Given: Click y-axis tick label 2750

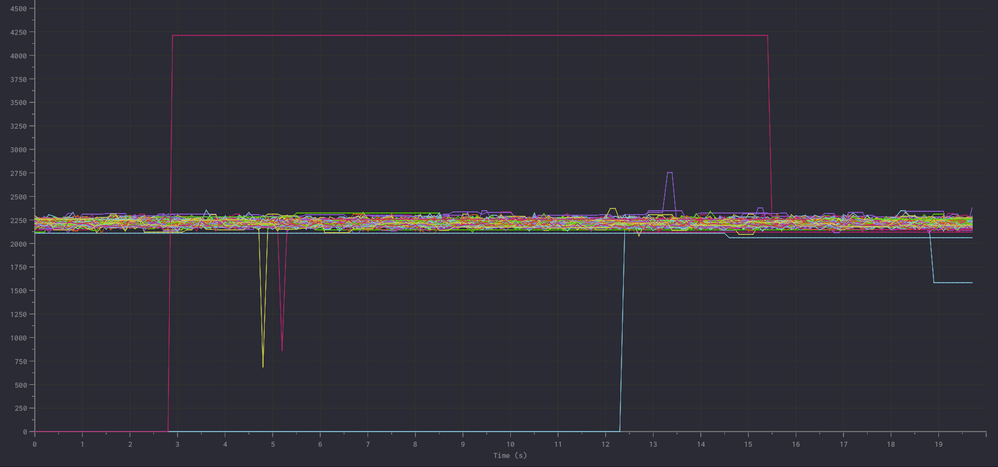Looking at the screenshot, I should click(18, 174).
